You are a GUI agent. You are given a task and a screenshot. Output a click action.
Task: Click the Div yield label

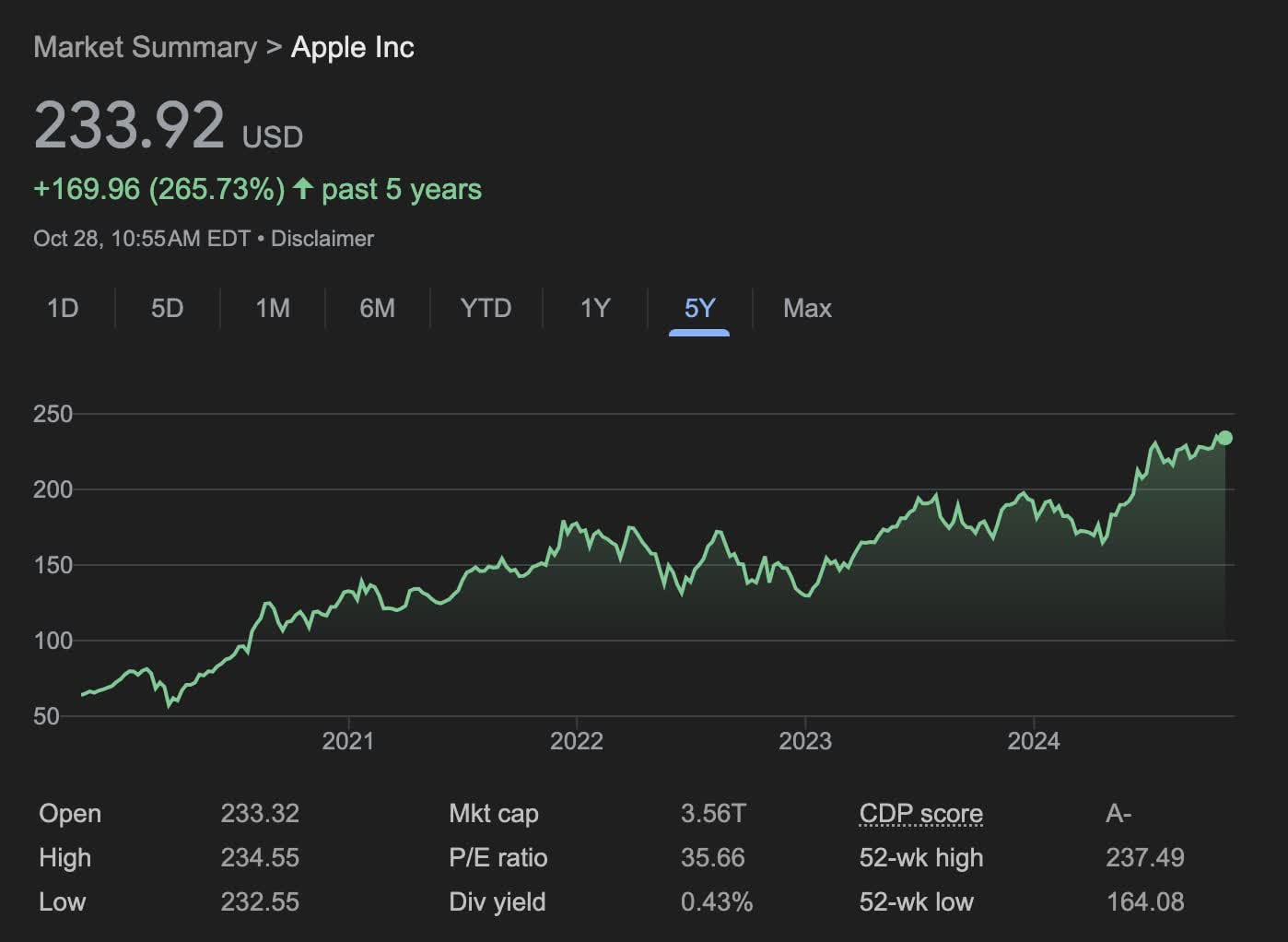[x=498, y=902]
